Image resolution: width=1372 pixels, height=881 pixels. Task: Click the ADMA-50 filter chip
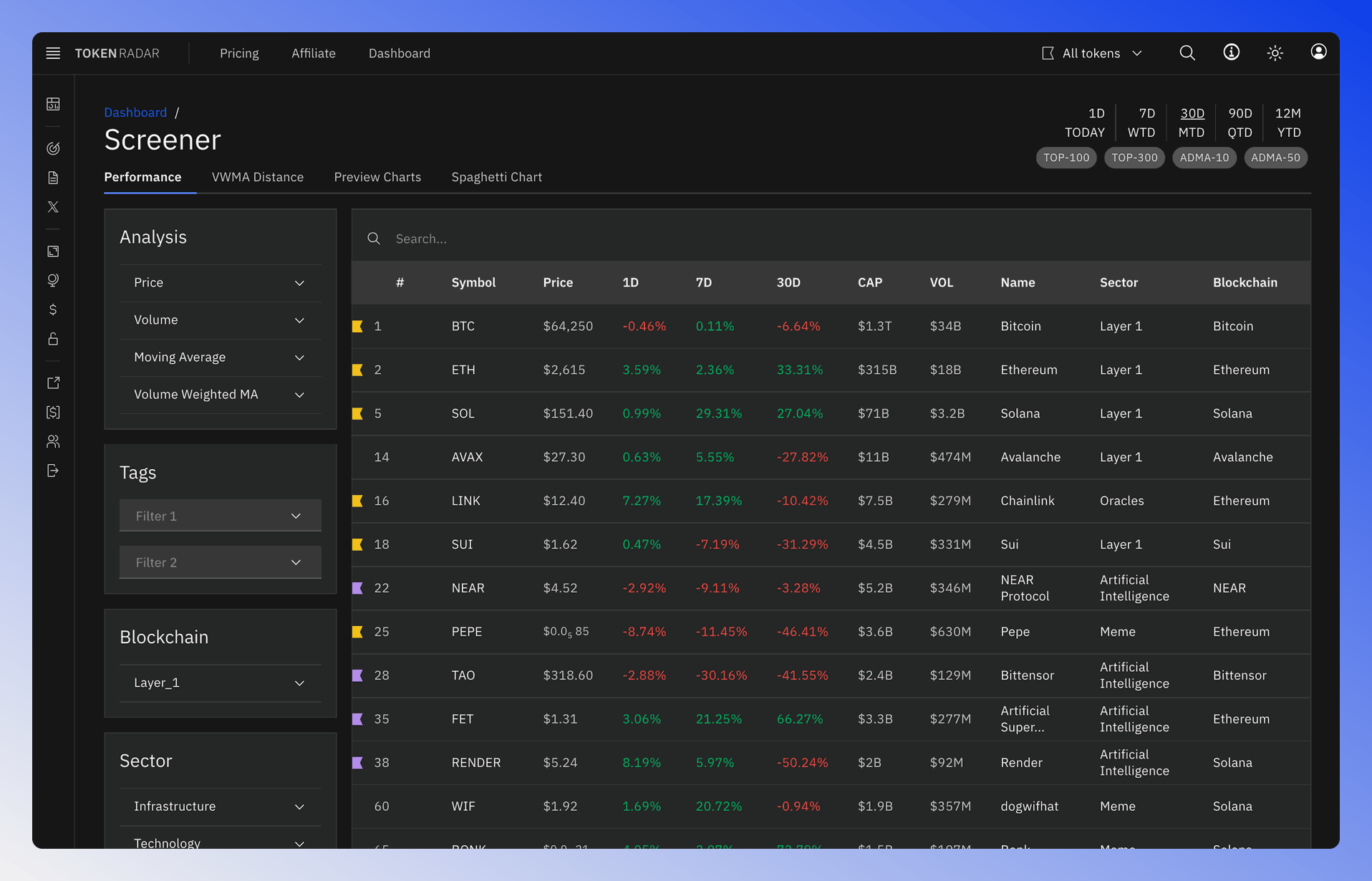click(x=1276, y=158)
